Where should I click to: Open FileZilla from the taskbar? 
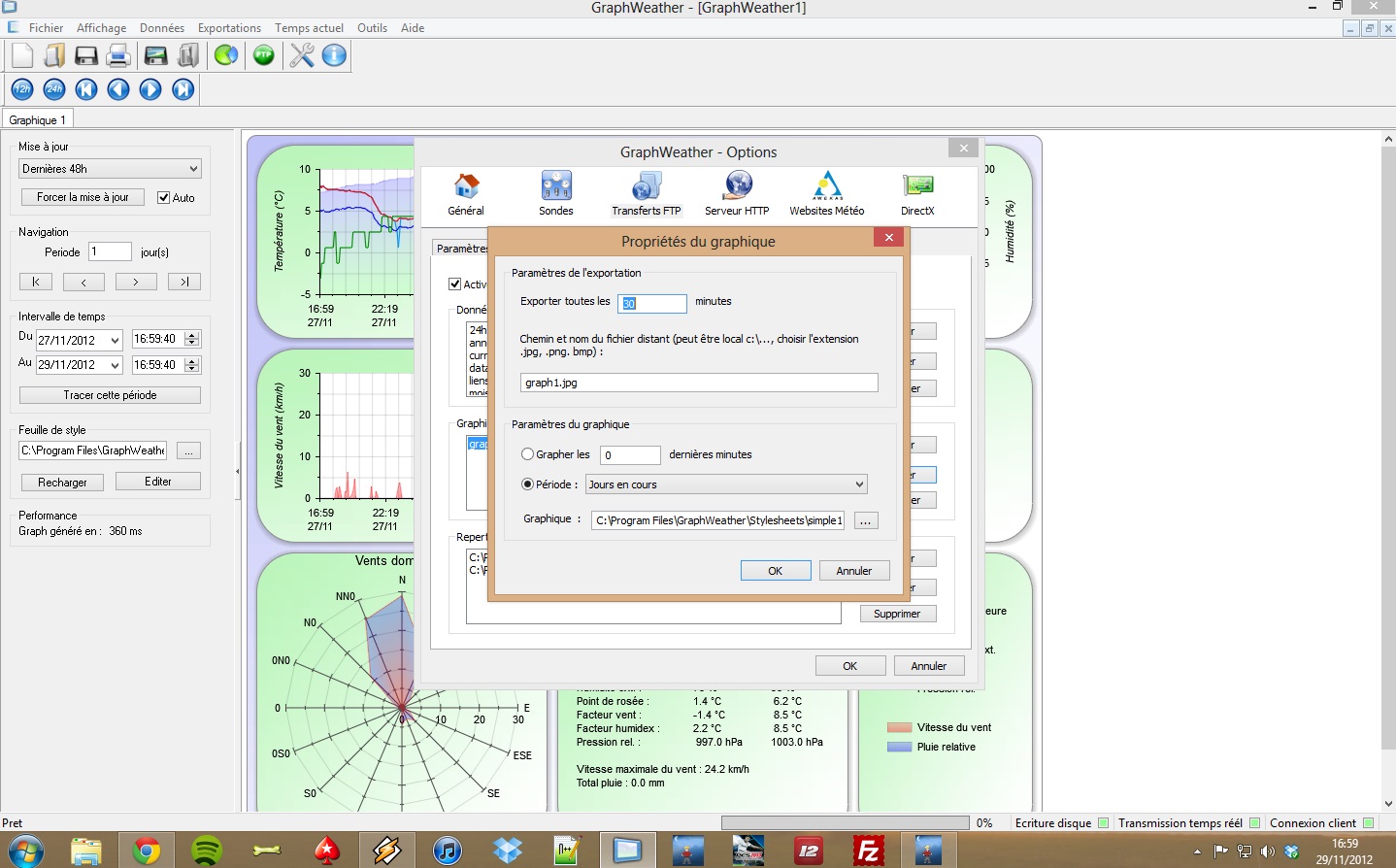pyautogui.click(x=868, y=851)
